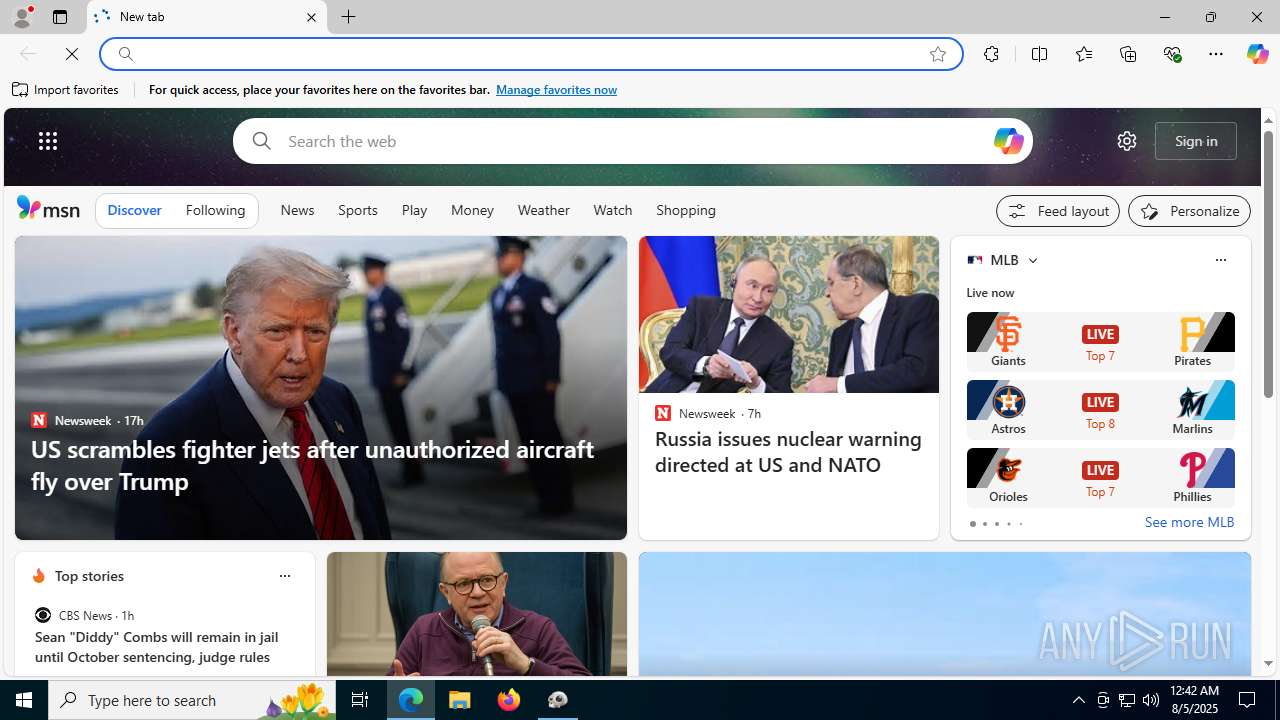Open Manage favorites now link
1280x720 pixels.
(x=556, y=90)
